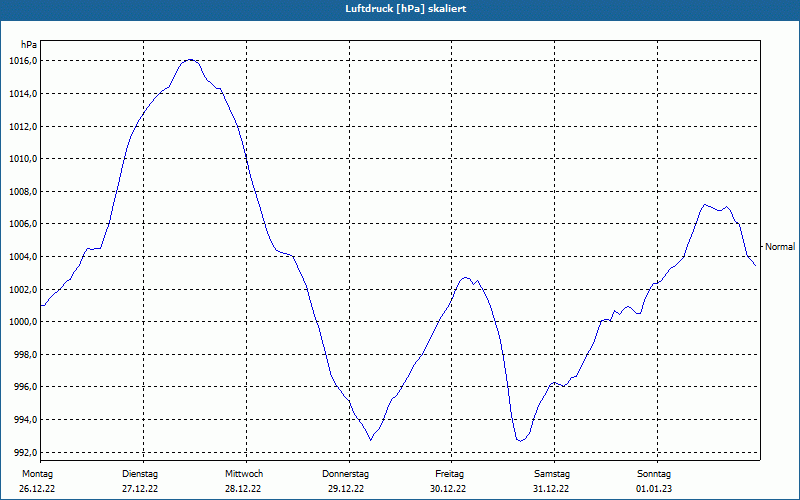Click the 1006,0 axis value
Image resolution: width=800 pixels, height=500 pixels.
click(23, 224)
